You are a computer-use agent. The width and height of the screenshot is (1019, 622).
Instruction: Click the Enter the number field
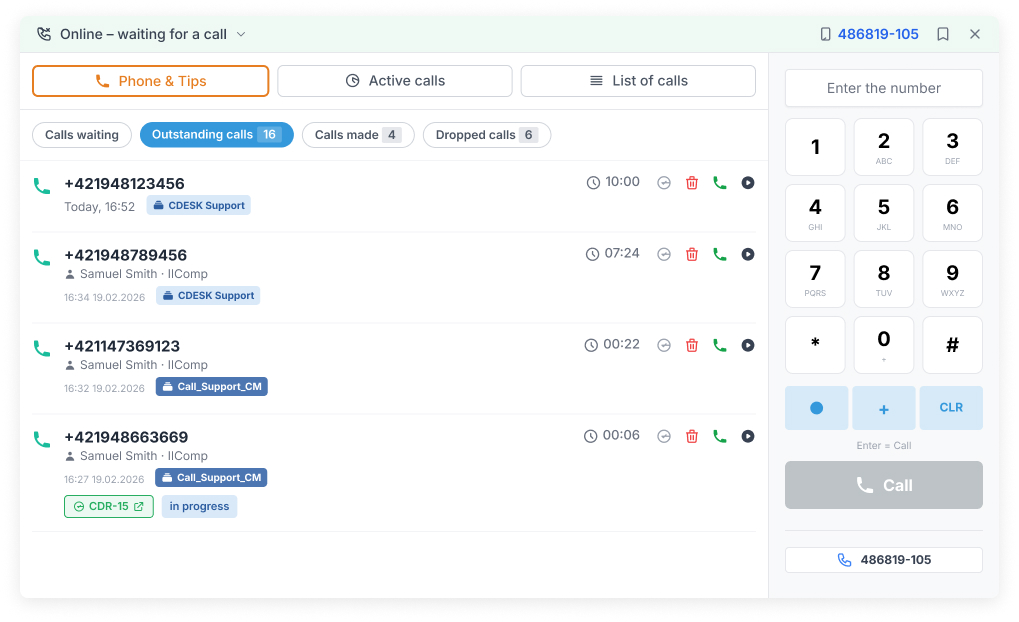click(x=883, y=88)
